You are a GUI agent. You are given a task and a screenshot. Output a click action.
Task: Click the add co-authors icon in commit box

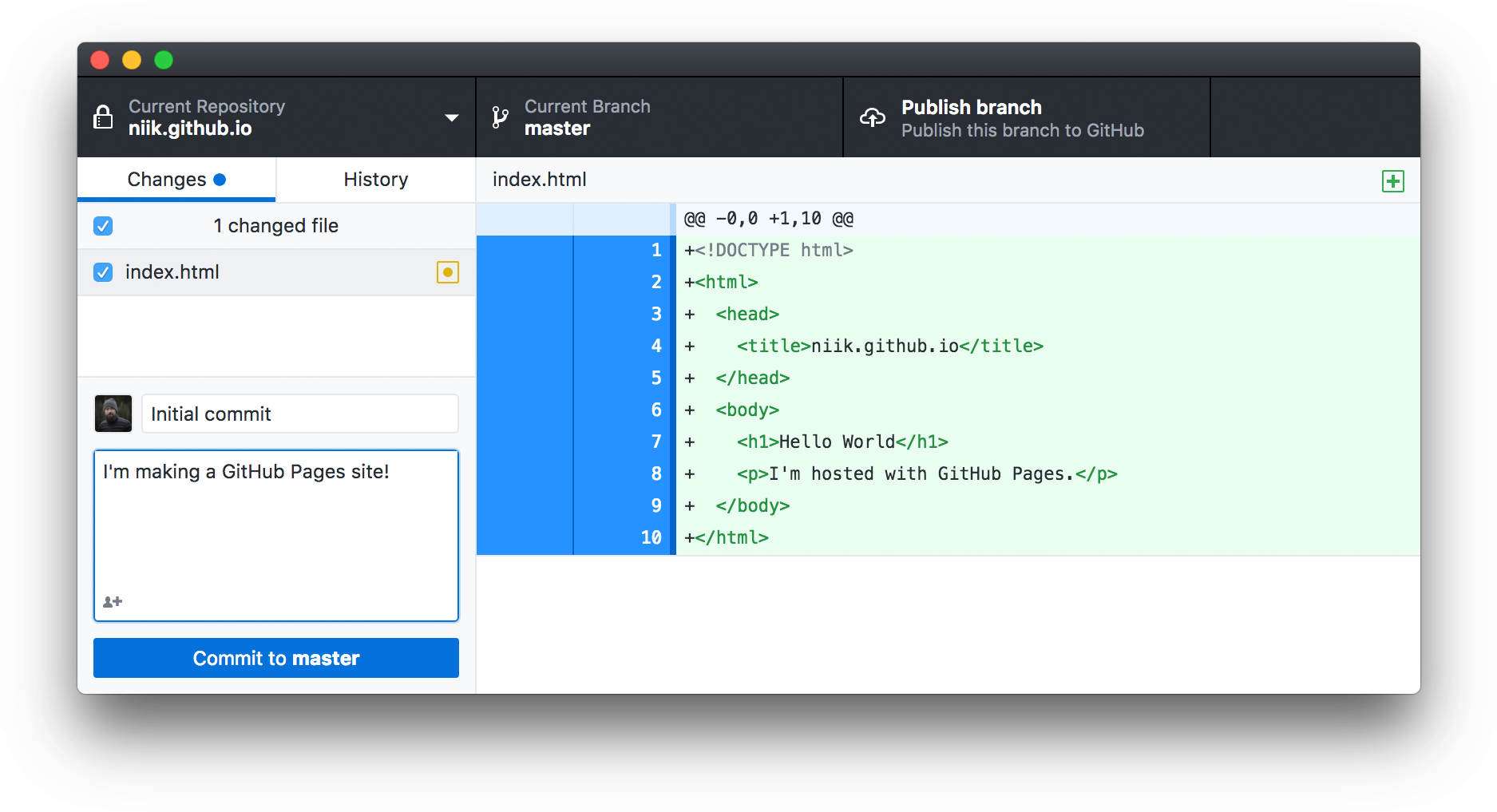[x=112, y=601]
